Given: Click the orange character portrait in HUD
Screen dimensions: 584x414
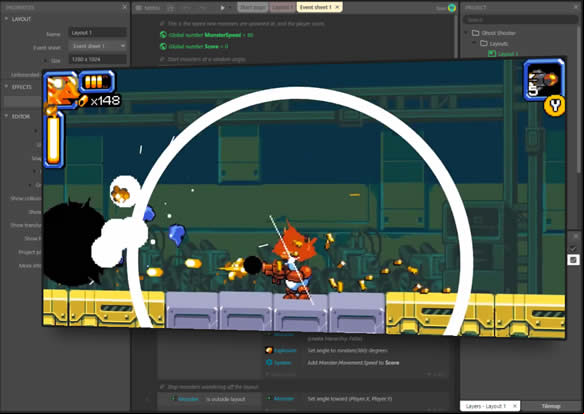Looking at the screenshot, I should pyautogui.click(x=61, y=90).
